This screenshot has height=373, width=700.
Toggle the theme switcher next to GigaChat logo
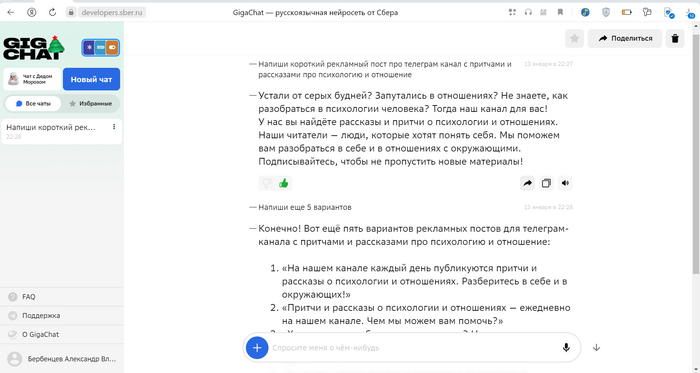(x=100, y=47)
